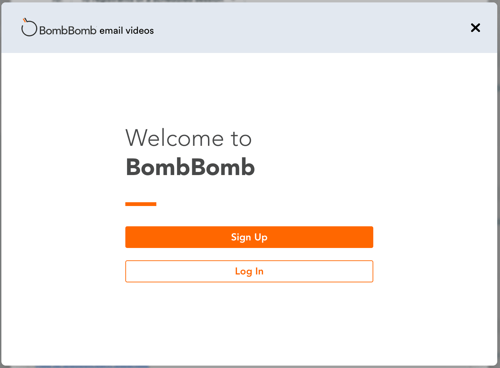Close the BombBomb dialog with the X
Viewport: 500px width, 368px height.
point(475,28)
